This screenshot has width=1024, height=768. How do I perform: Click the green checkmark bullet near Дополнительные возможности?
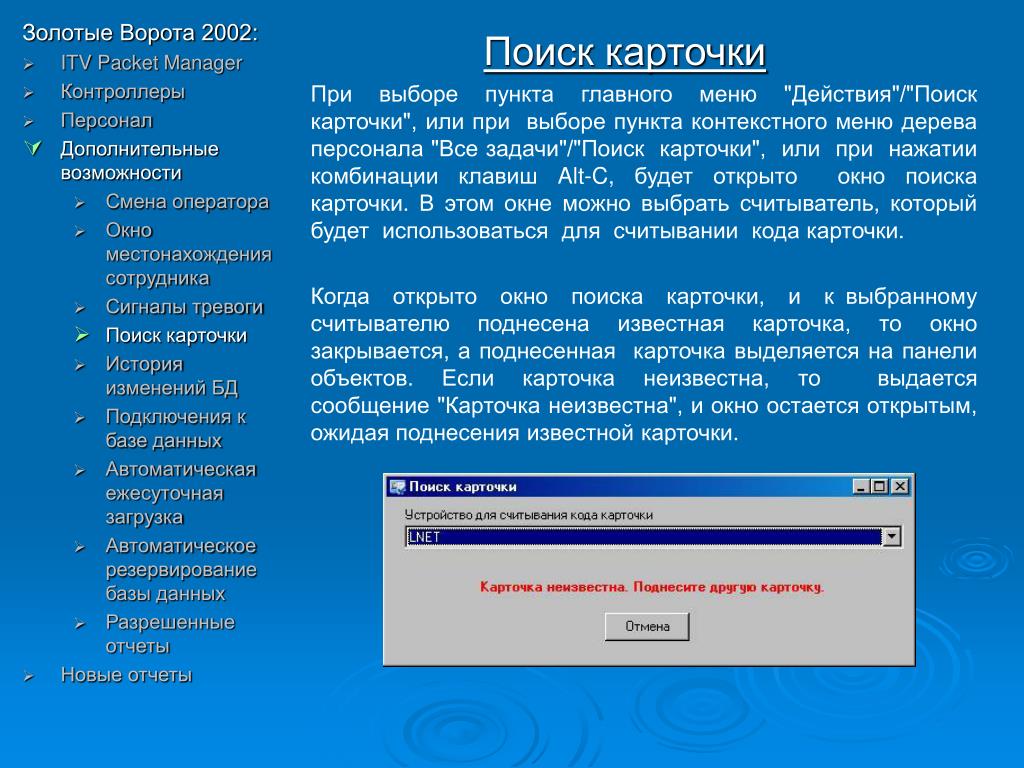click(33, 148)
